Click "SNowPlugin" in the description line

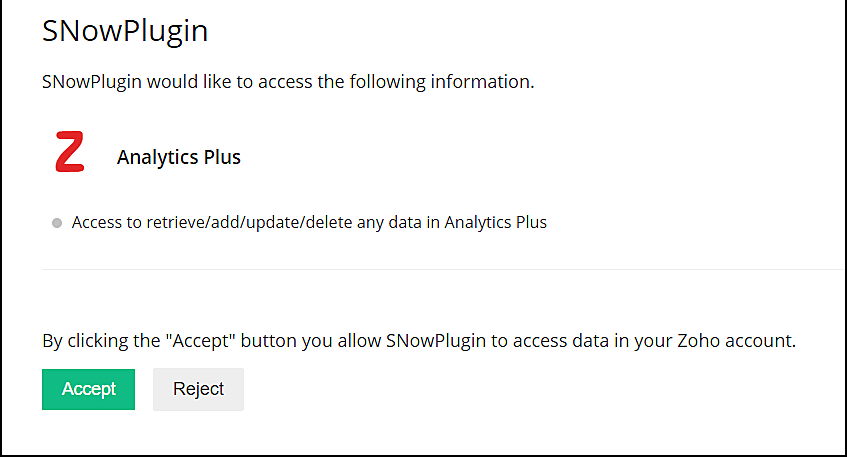(92, 82)
